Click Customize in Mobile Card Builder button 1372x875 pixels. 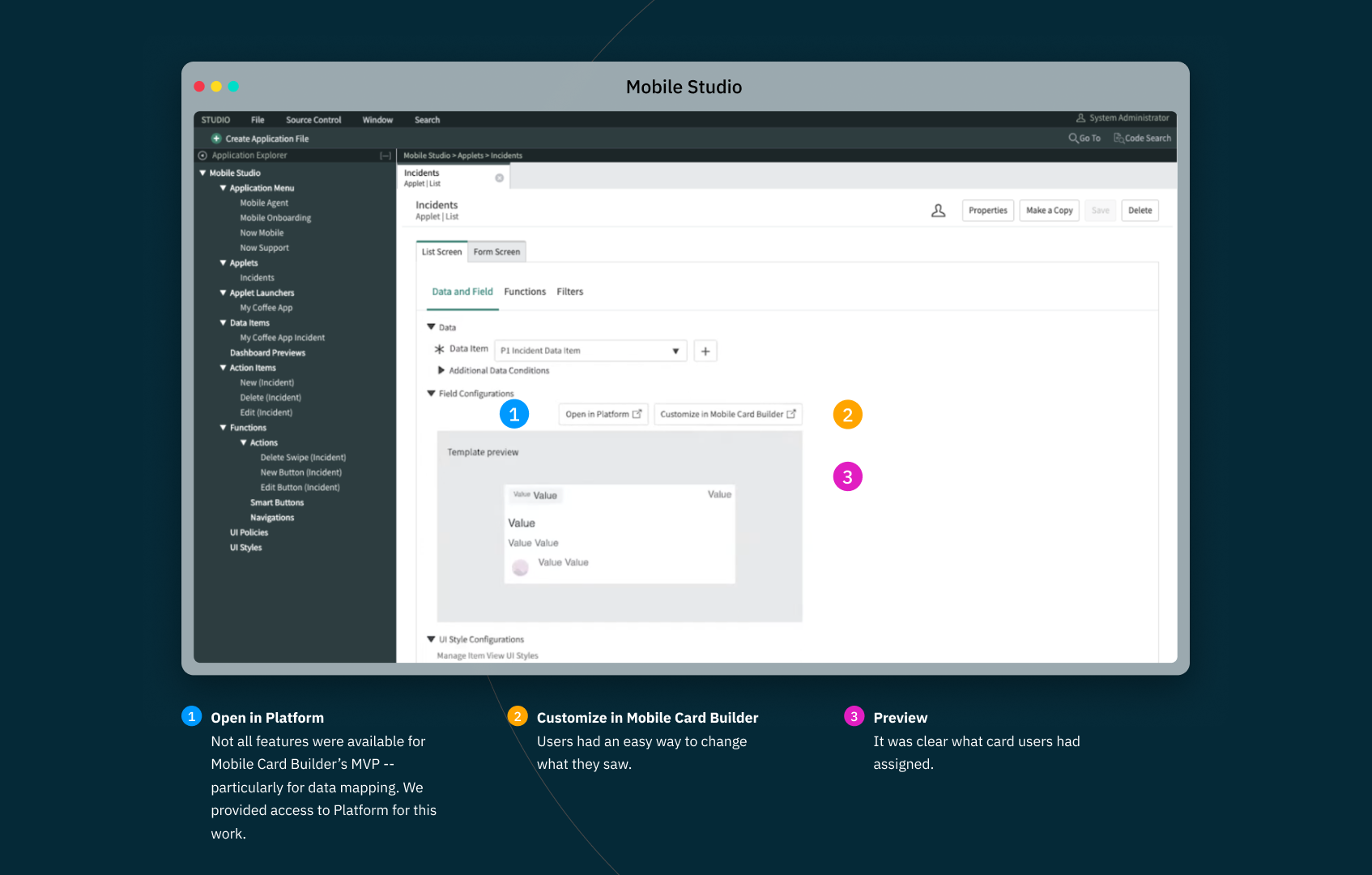[728, 414]
